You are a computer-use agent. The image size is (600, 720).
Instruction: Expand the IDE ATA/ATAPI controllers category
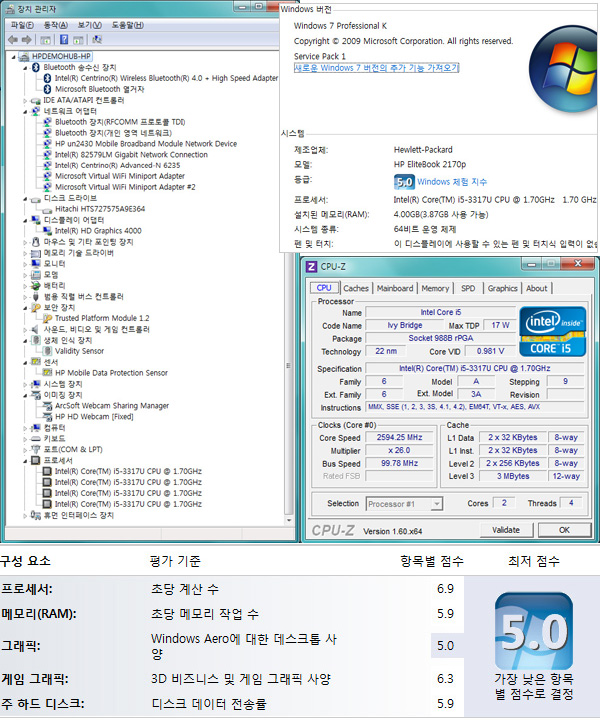25,100
